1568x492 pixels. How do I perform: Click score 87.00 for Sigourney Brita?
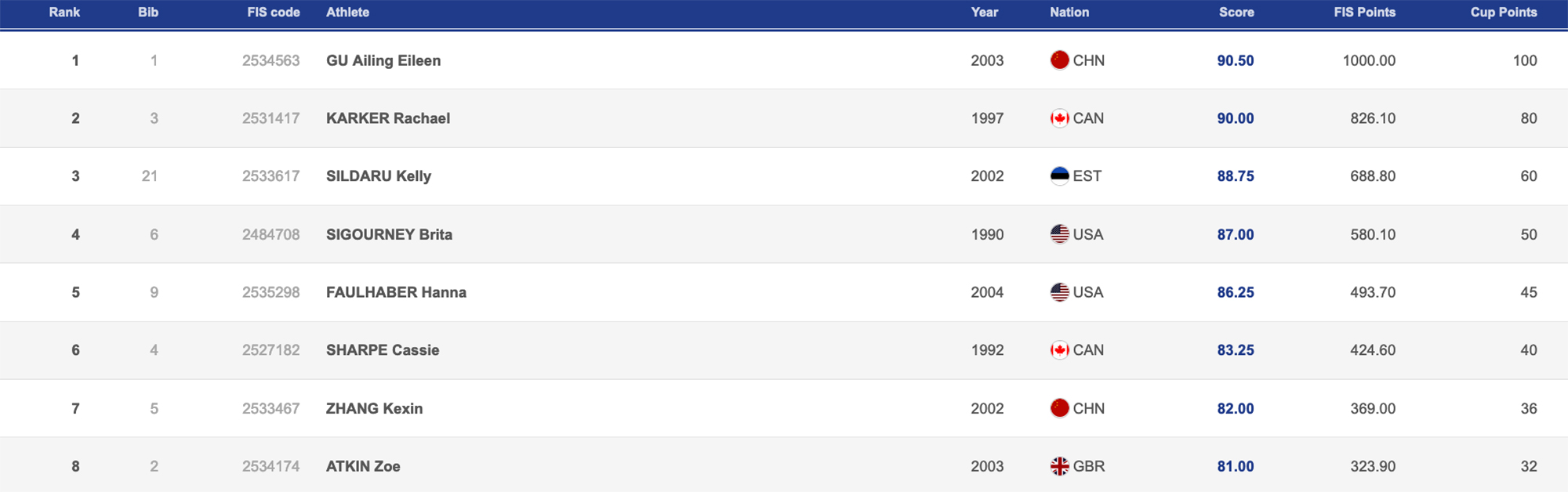pyautogui.click(x=1235, y=234)
